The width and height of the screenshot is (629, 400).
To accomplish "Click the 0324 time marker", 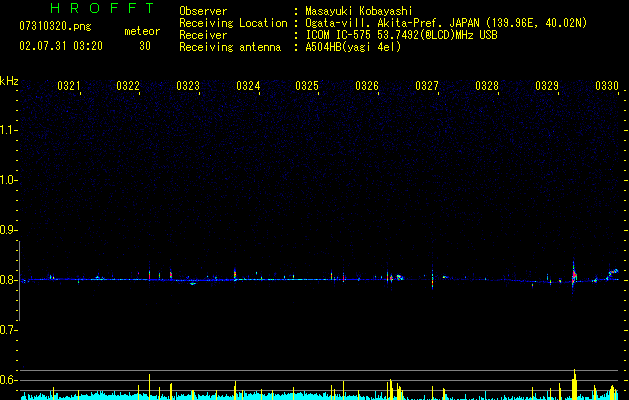I will click(248, 86).
